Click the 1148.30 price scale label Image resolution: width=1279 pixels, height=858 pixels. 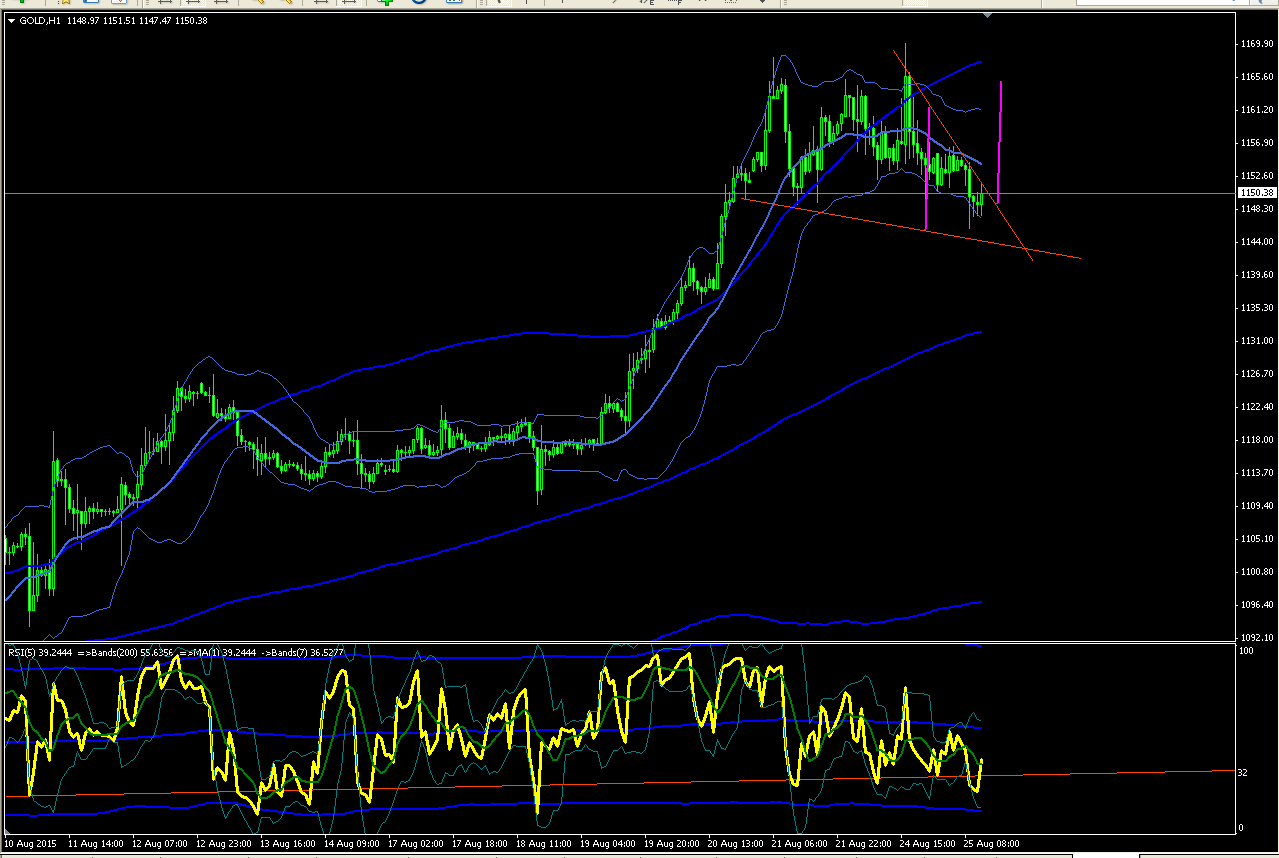(1256, 209)
